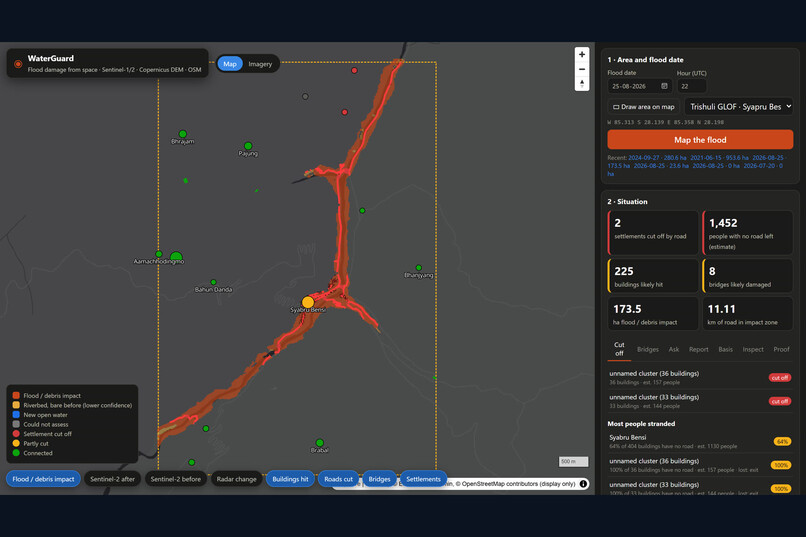Select the green Bhanjyang settlement marker
The height and width of the screenshot is (537, 806).
(418, 268)
